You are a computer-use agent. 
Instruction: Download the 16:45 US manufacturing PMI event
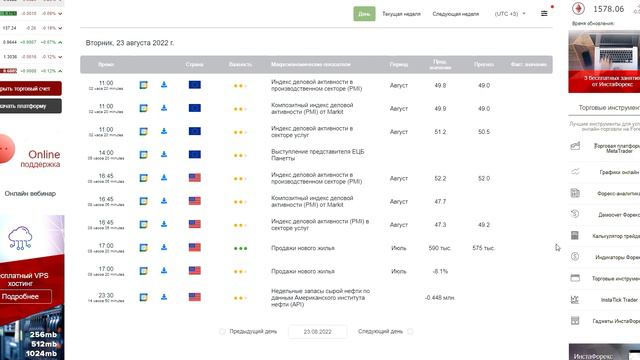click(164, 178)
